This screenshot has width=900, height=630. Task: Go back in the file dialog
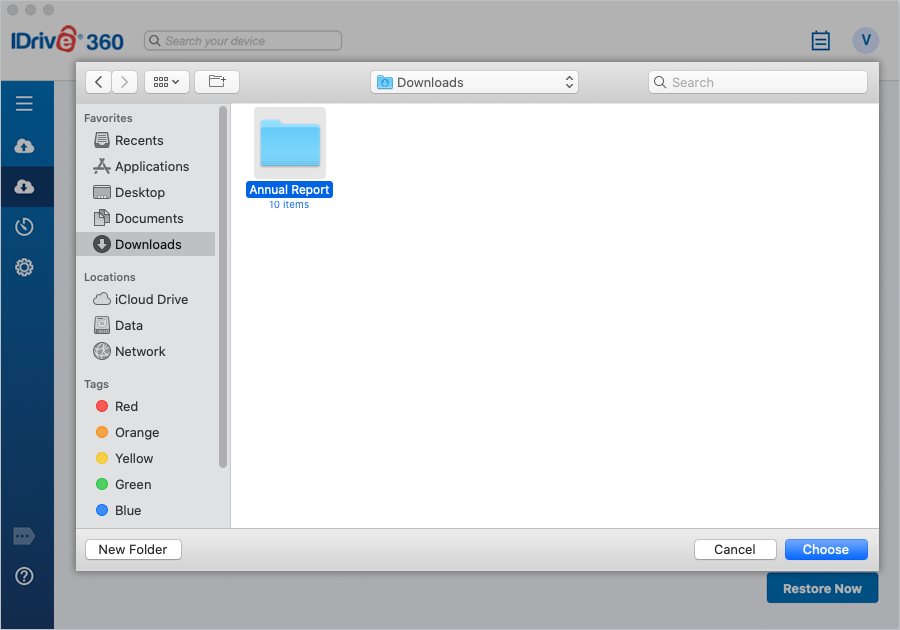[99, 82]
